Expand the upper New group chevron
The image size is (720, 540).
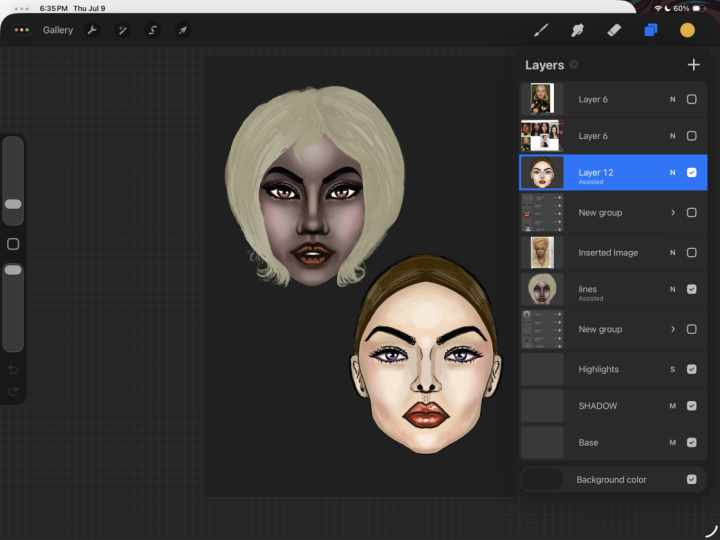tap(673, 213)
